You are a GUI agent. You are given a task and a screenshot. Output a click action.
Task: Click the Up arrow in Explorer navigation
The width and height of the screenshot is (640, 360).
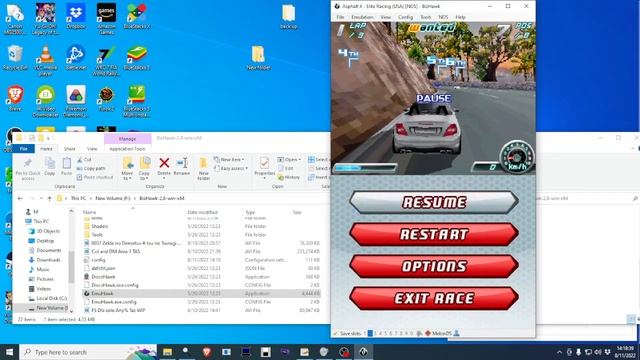point(49,198)
